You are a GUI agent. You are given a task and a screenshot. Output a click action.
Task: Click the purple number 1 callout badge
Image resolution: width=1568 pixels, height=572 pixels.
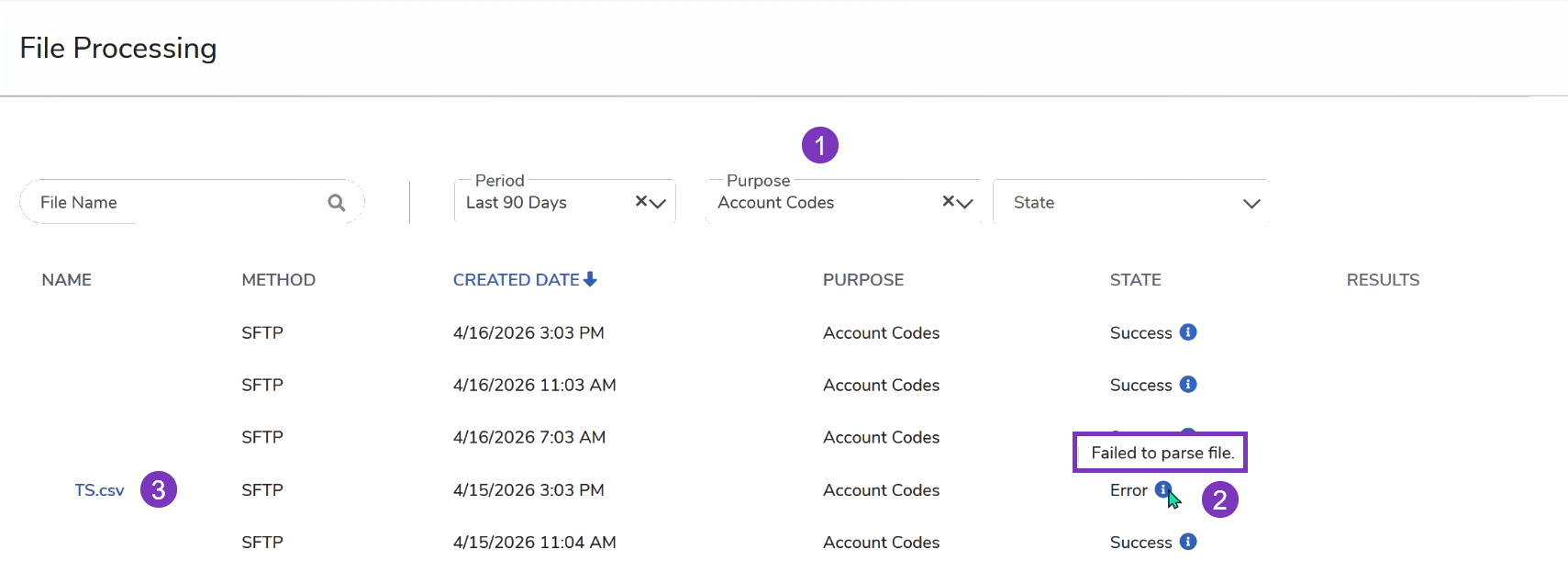coord(819,145)
